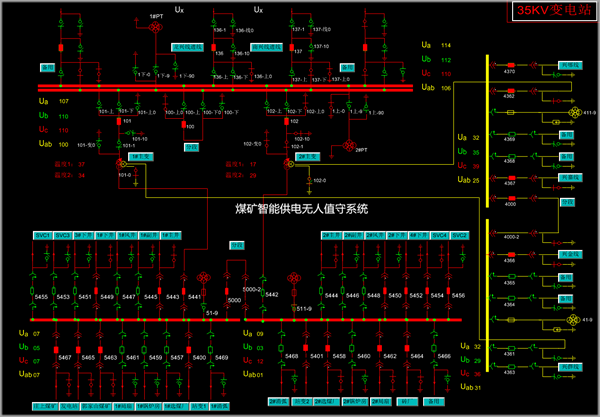Click the Uab 106 voltage reading
The height and width of the screenshot is (417, 600).
[436, 88]
